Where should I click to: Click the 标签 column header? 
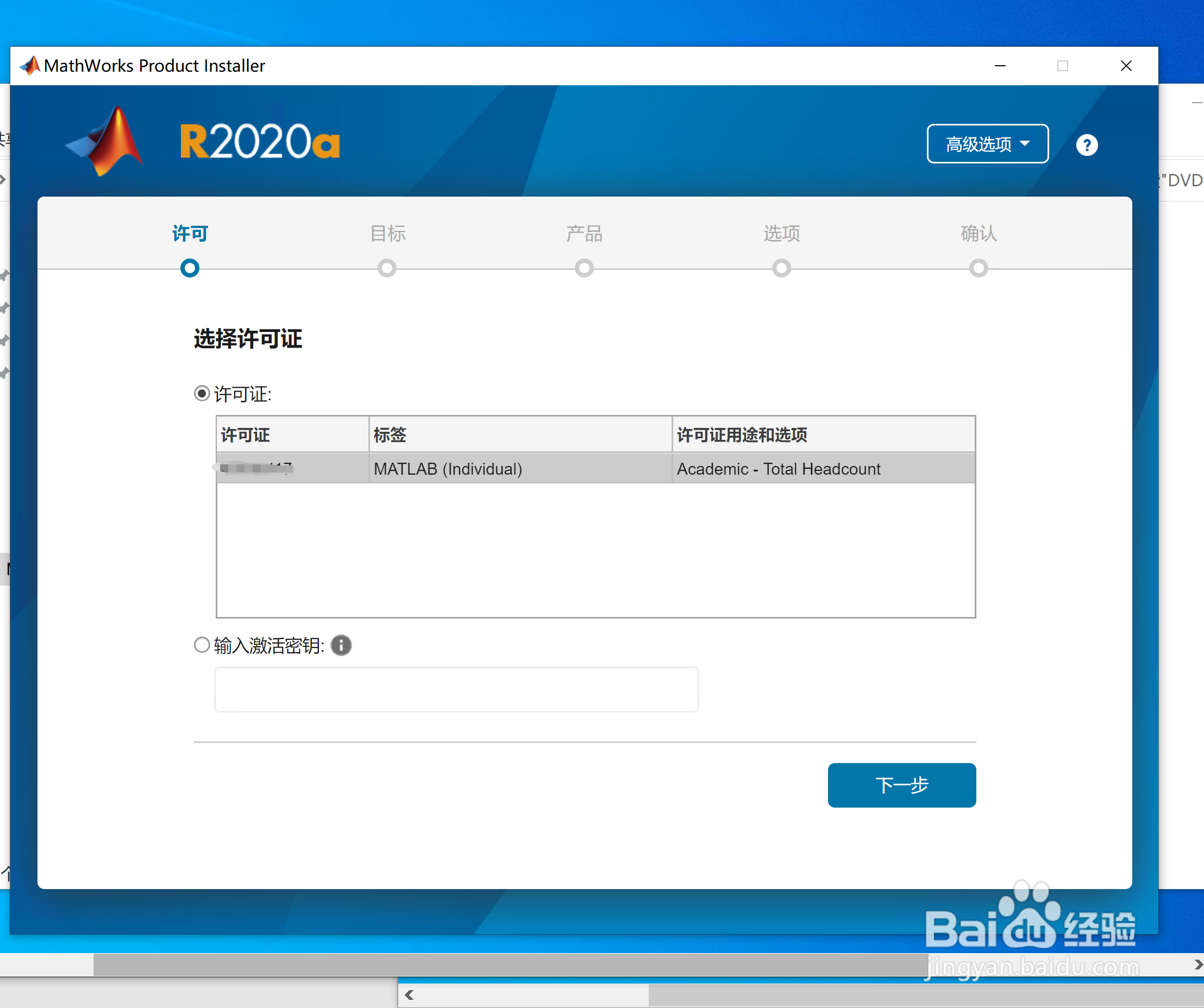520,434
